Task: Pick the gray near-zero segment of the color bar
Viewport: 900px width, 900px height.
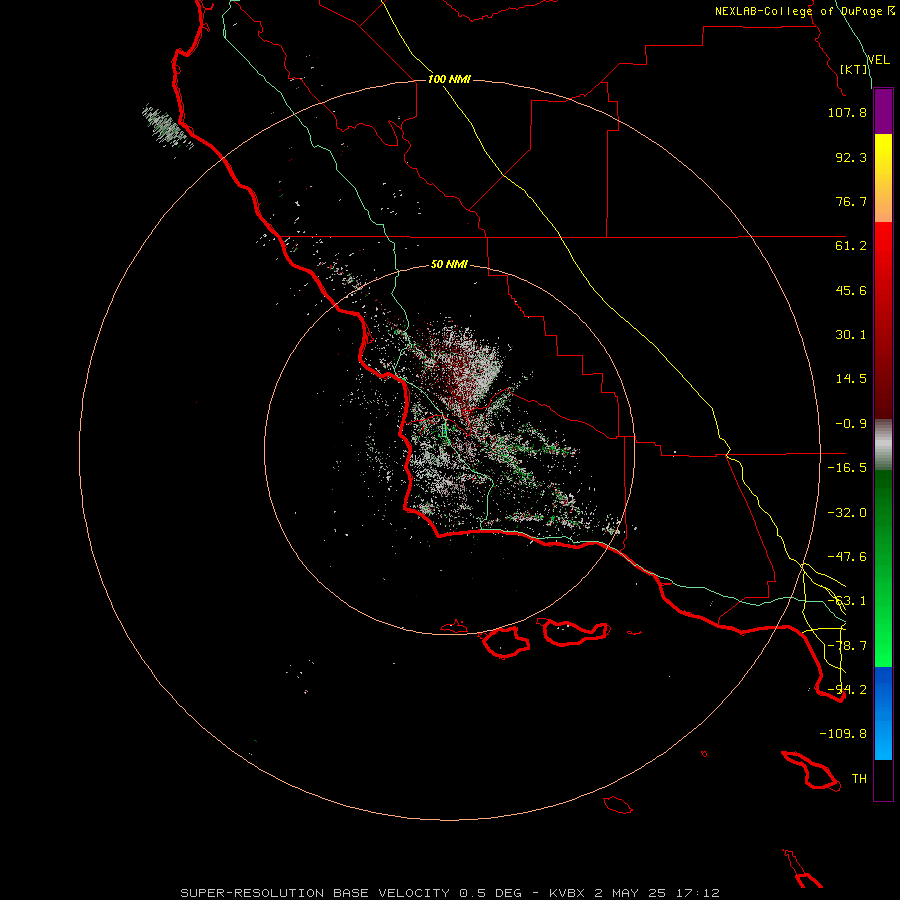Action: 883,445
